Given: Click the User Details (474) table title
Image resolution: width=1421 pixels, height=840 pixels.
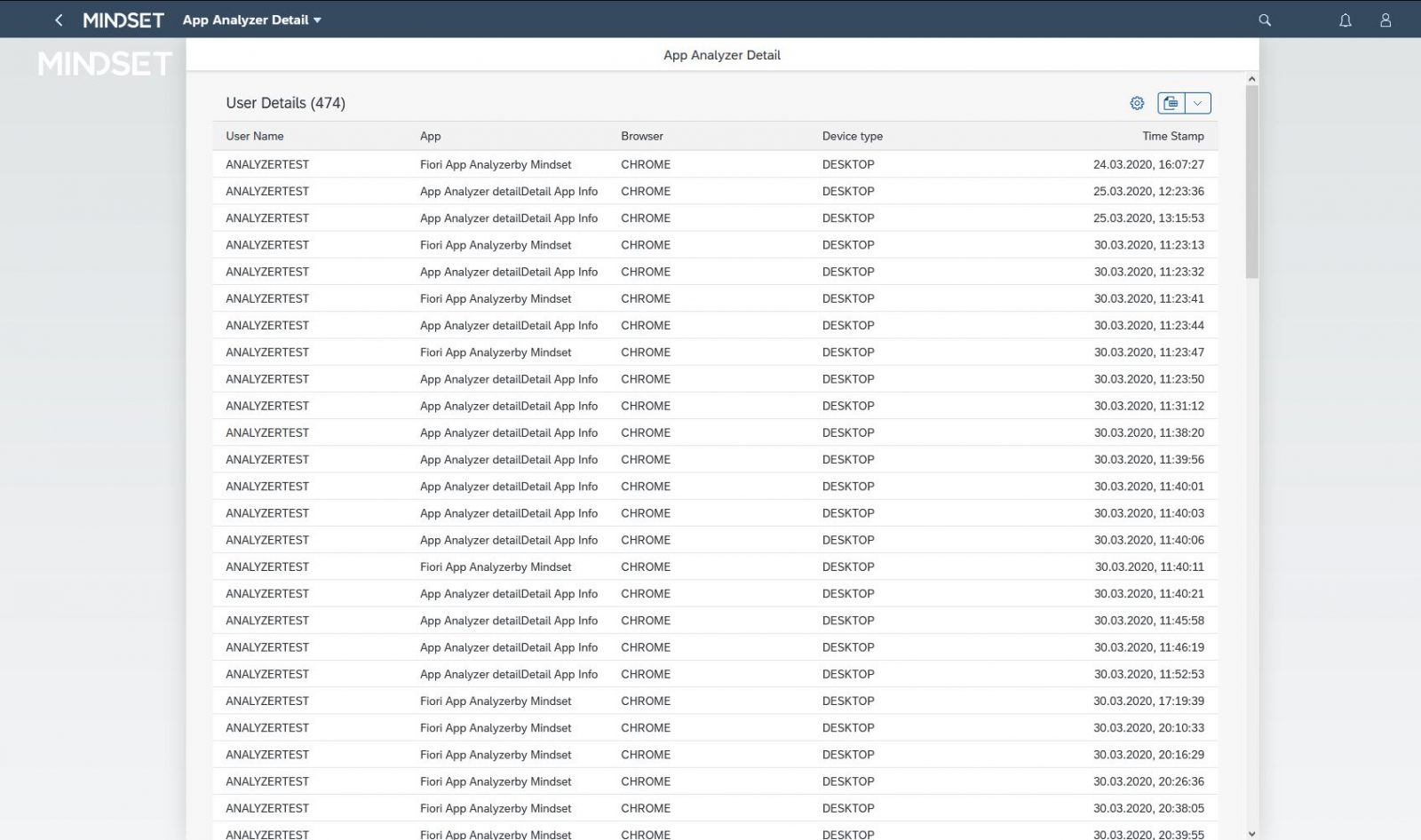Looking at the screenshot, I should click(x=285, y=103).
